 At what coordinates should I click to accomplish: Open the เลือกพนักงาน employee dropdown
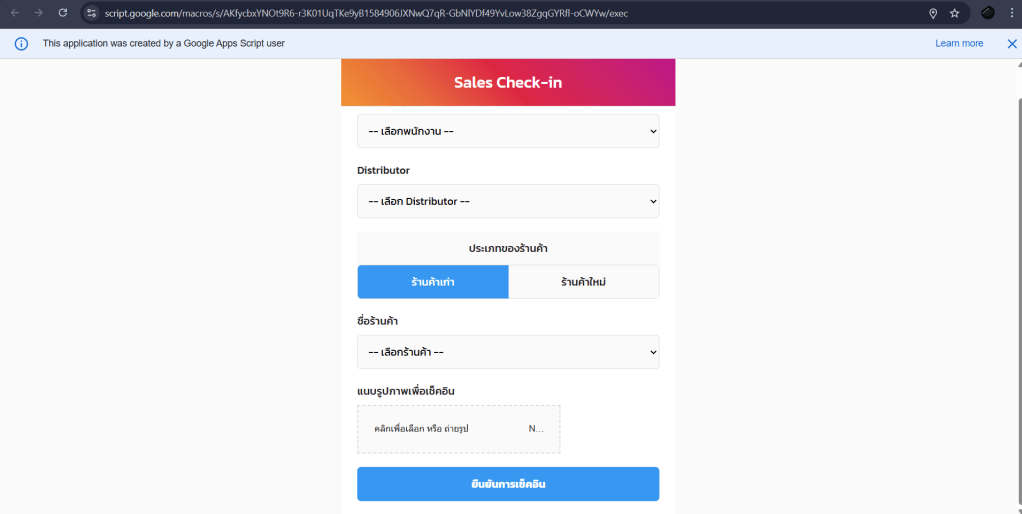pos(508,131)
